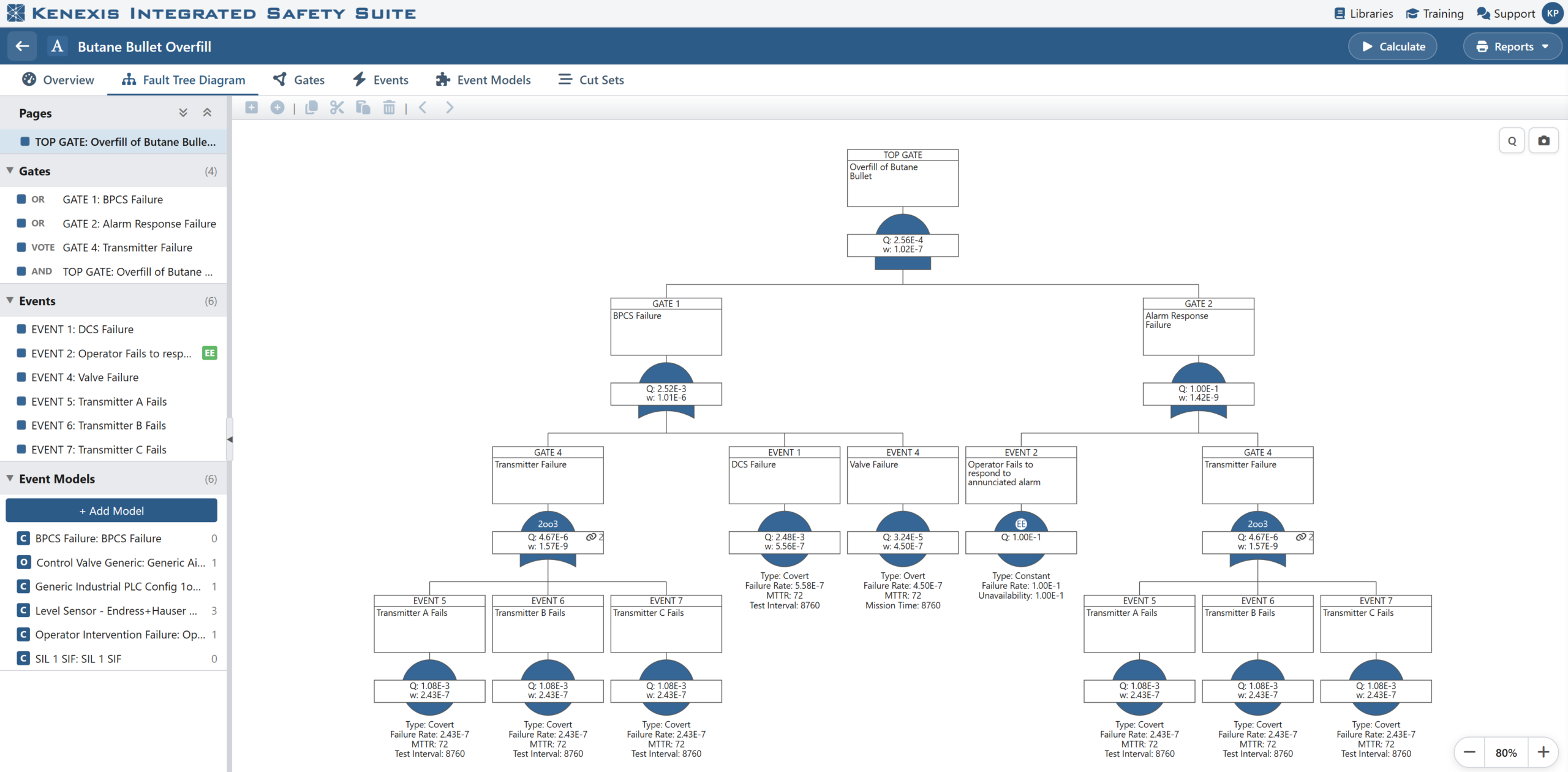1568x772 pixels.
Task: Click the copy icon in diagram toolbar
Action: 311,108
